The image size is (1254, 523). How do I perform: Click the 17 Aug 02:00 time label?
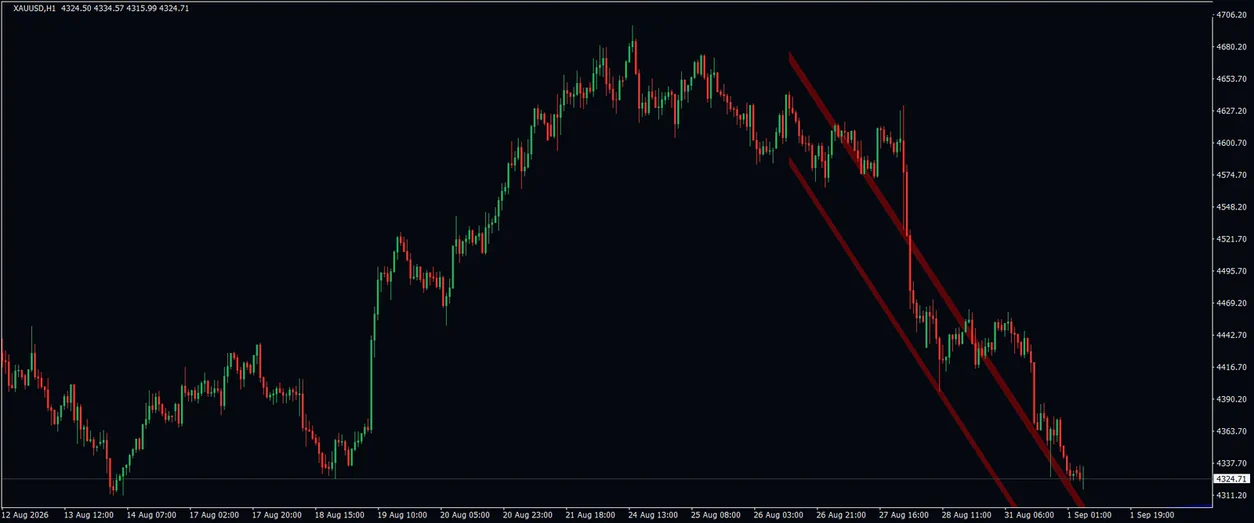pyautogui.click(x=216, y=515)
